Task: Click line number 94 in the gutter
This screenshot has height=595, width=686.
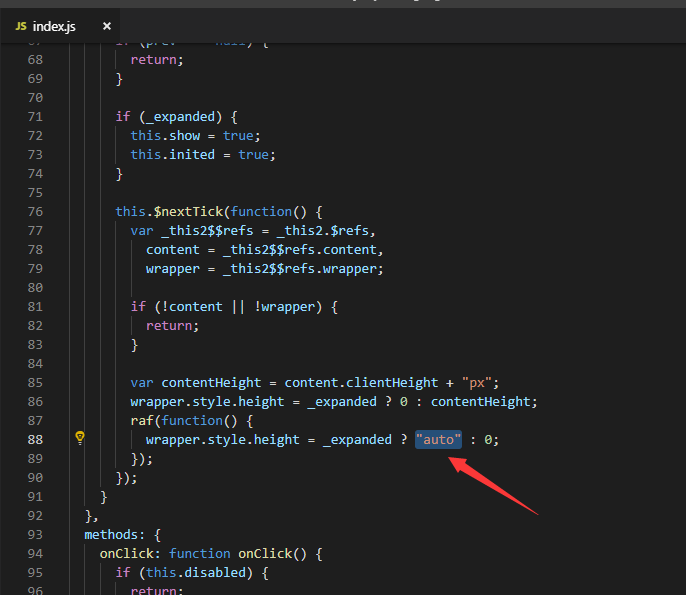Action: (35, 553)
